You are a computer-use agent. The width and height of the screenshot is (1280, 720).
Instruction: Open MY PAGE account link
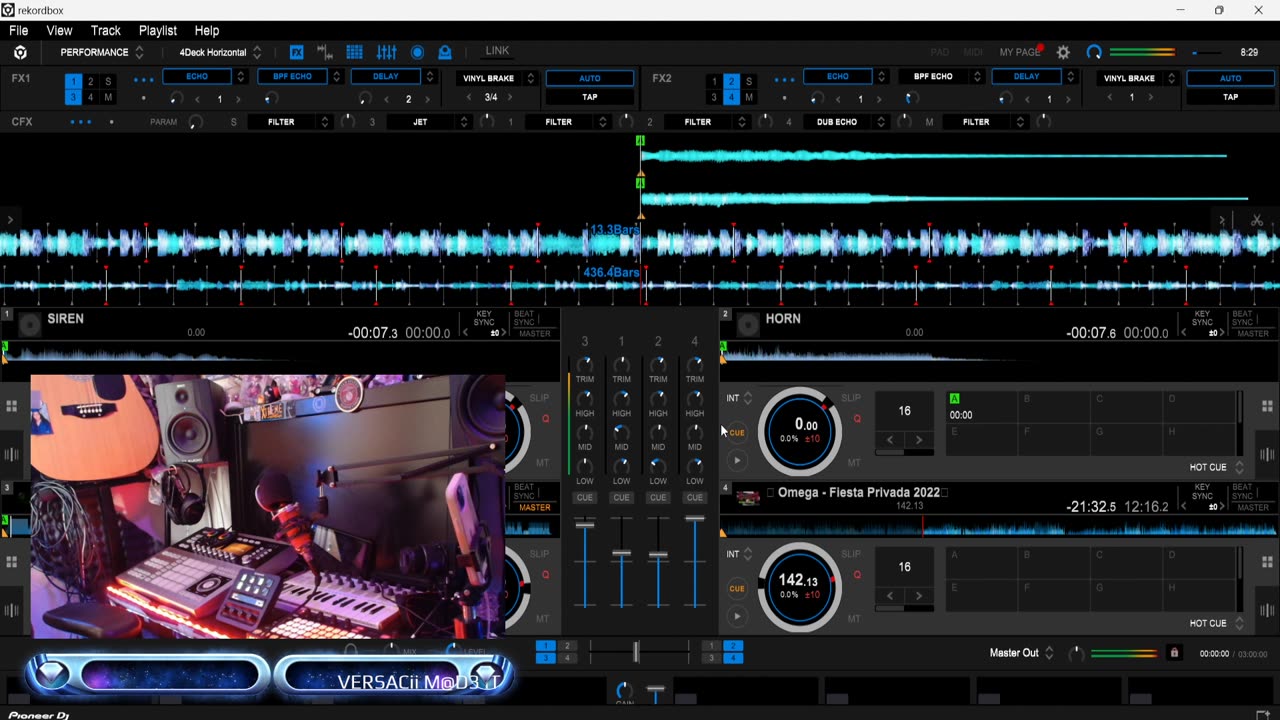coord(1020,52)
